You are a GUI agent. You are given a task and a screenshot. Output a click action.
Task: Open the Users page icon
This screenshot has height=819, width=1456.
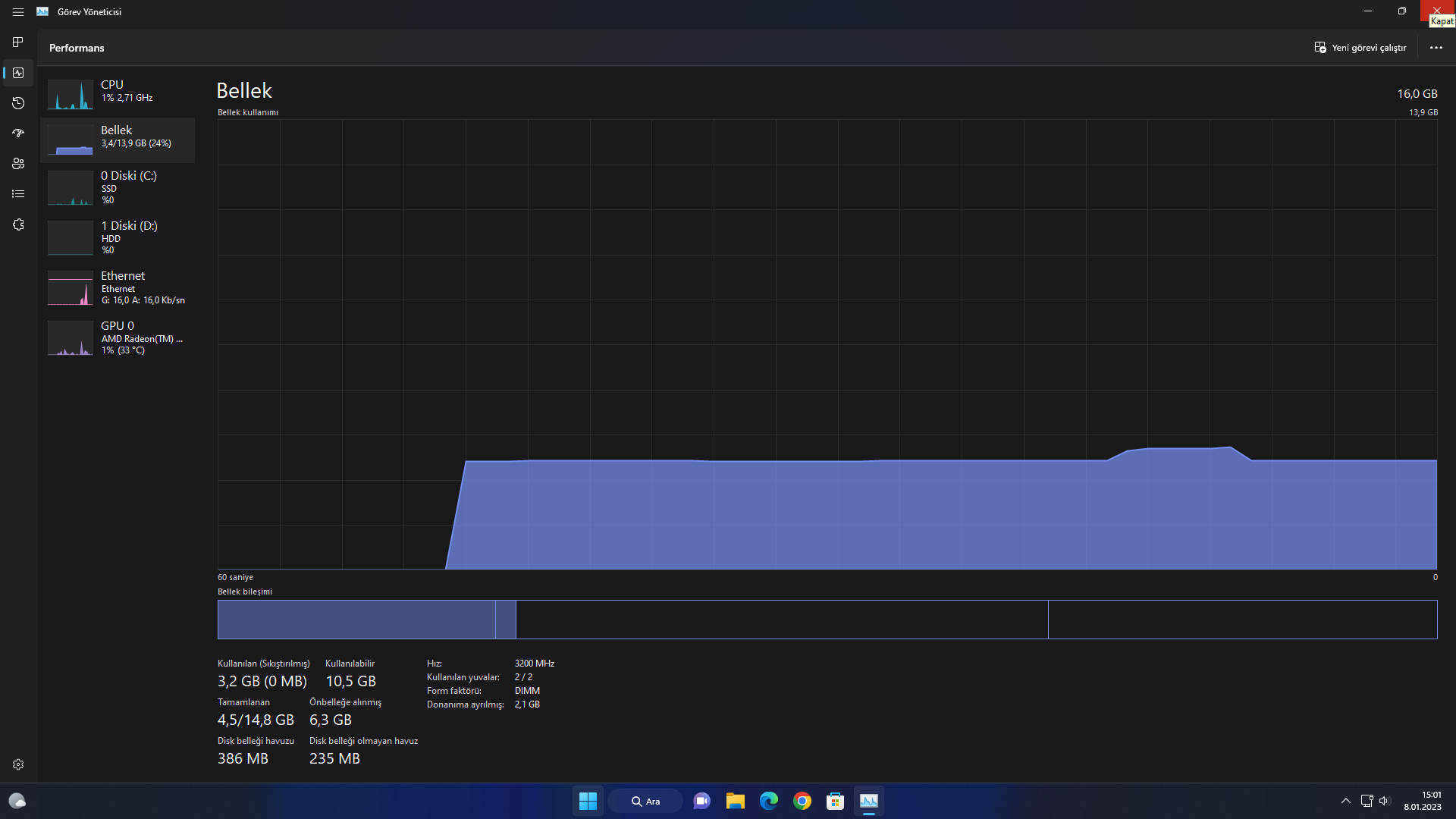point(18,164)
